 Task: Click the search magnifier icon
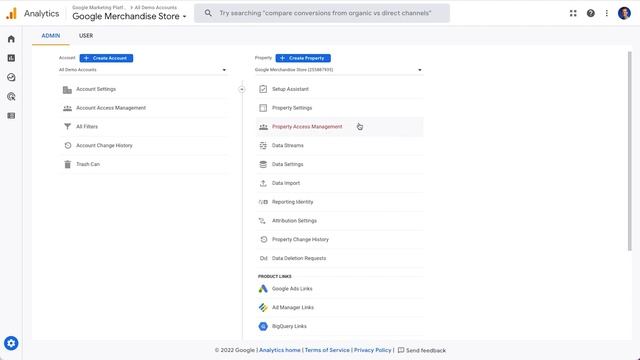coord(208,13)
